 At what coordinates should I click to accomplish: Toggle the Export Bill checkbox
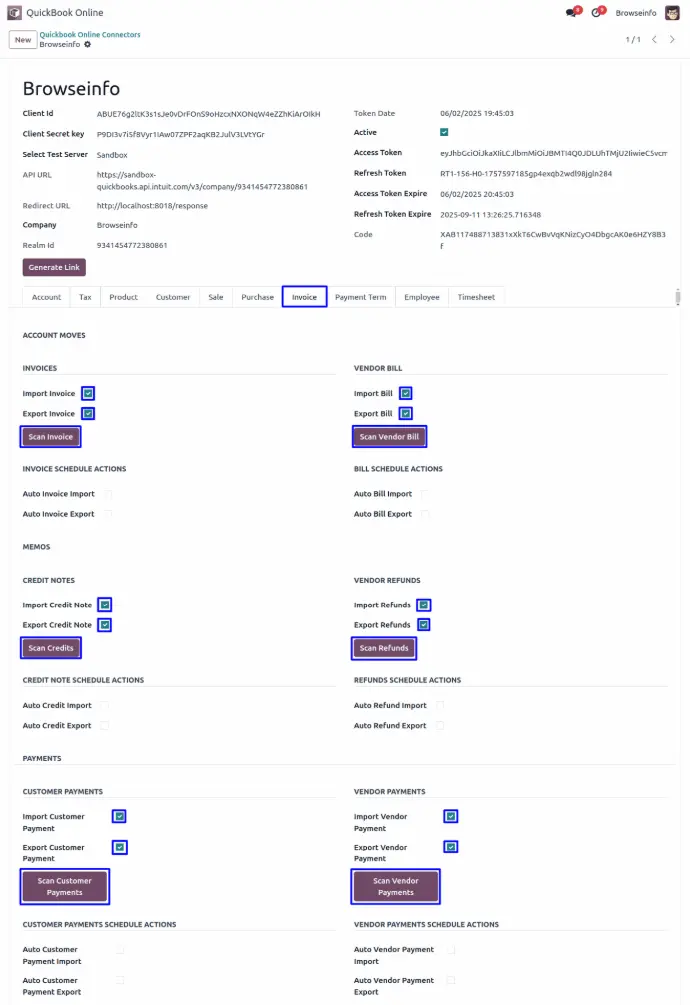(406, 413)
